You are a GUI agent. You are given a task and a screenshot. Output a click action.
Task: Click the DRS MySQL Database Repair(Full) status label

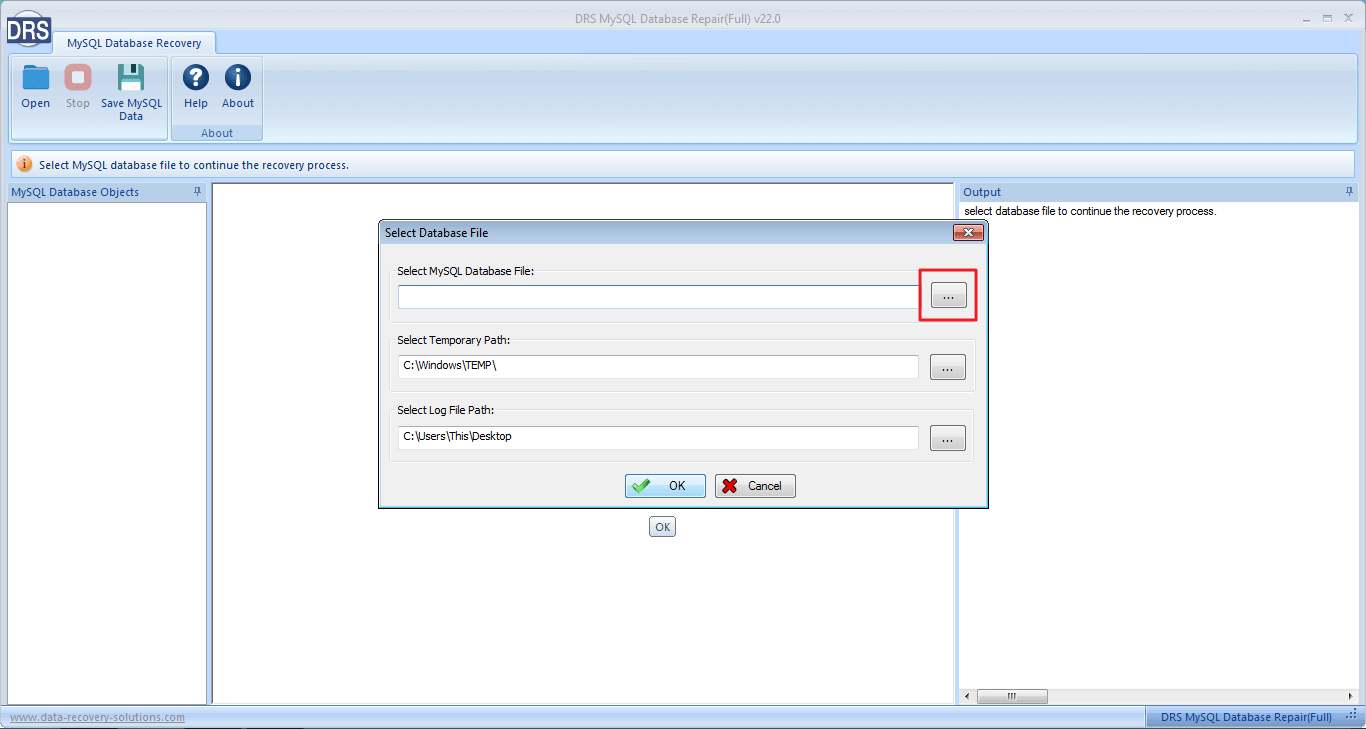tap(1245, 717)
